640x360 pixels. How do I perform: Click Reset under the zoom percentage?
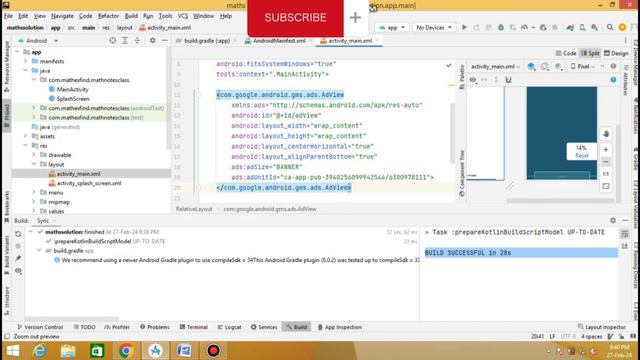pyautogui.click(x=582, y=156)
